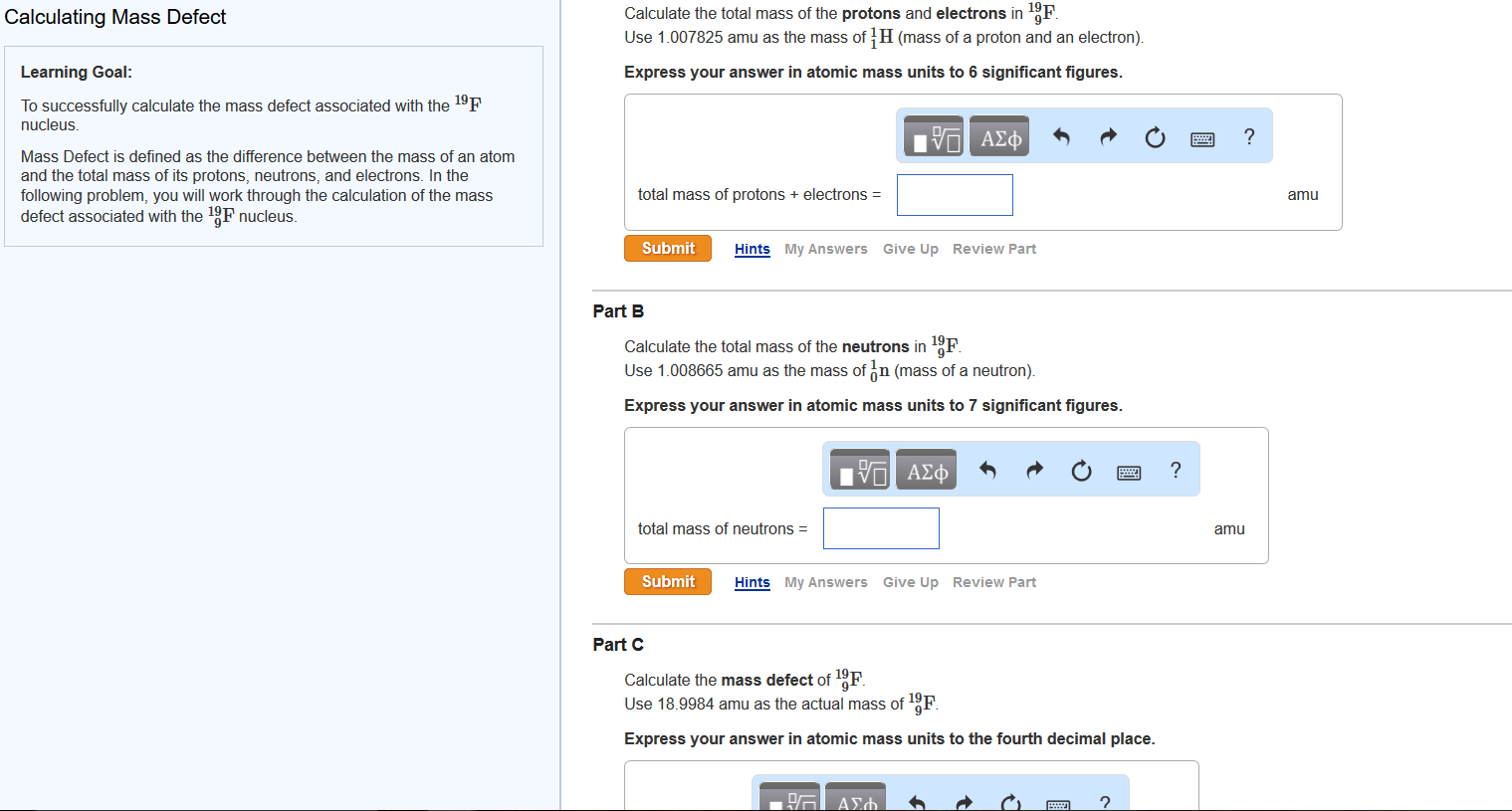Open math templates button in Part C toolbar

[x=789, y=797]
